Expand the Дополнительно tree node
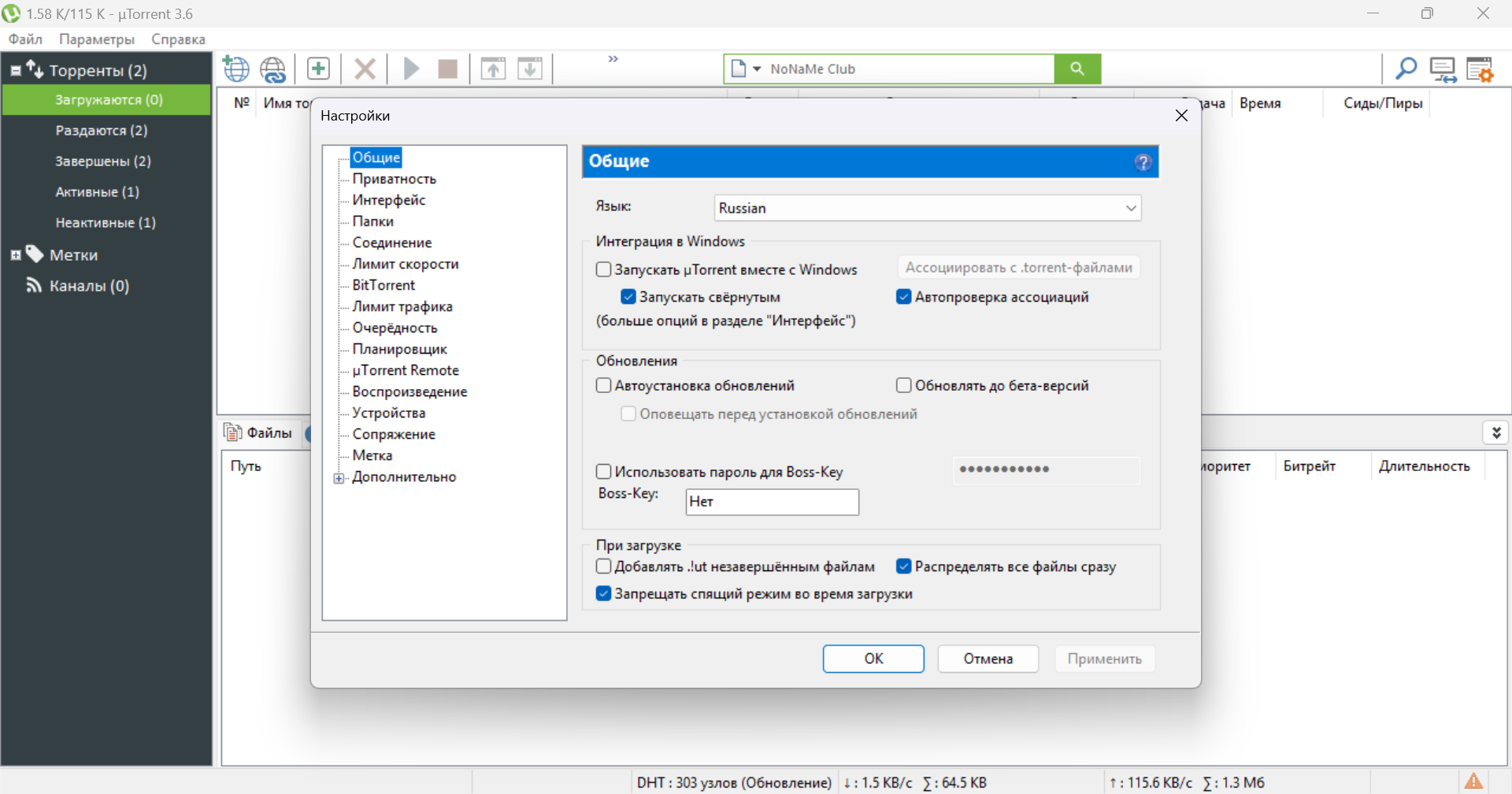 tap(339, 478)
